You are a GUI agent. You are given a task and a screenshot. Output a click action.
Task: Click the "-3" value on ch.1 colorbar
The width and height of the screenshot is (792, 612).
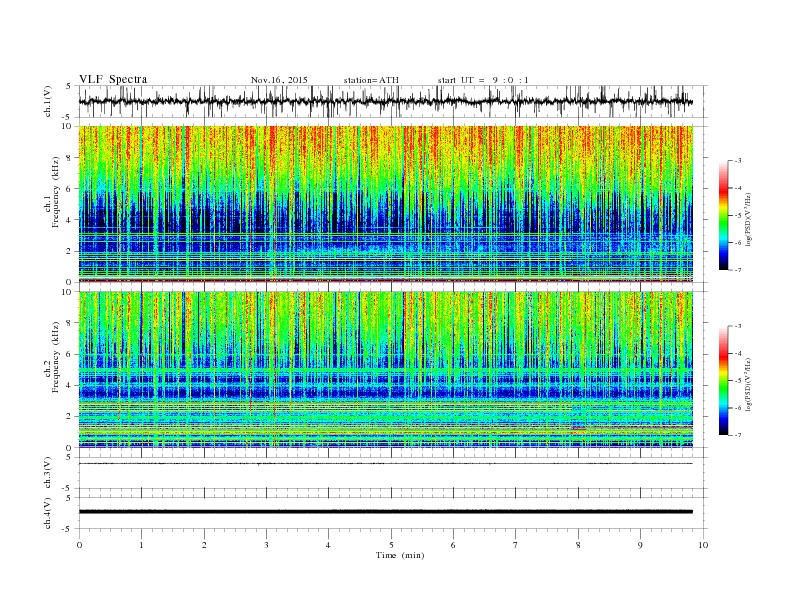(738, 161)
